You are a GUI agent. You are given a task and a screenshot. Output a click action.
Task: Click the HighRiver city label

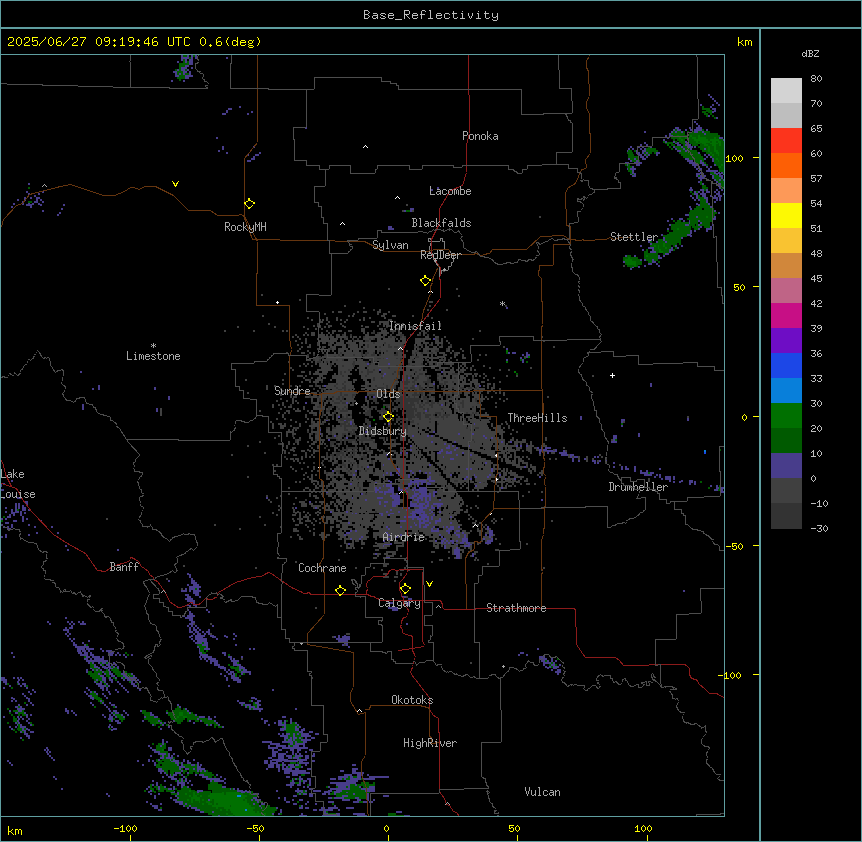point(430,743)
